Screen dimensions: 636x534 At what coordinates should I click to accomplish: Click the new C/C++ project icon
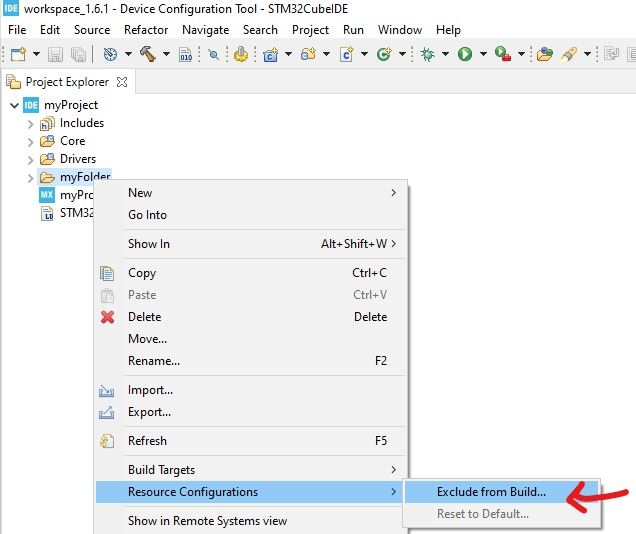271,54
